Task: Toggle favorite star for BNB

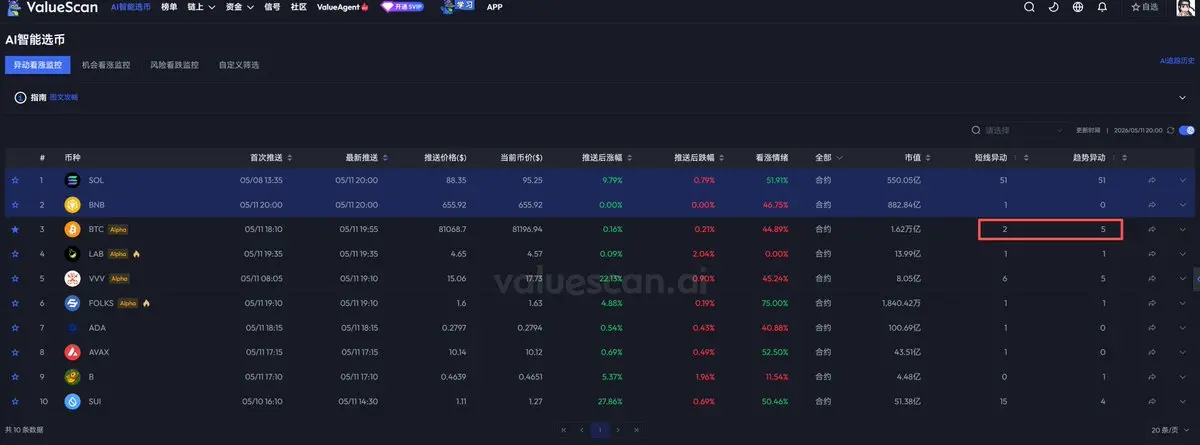Action: click(15, 204)
